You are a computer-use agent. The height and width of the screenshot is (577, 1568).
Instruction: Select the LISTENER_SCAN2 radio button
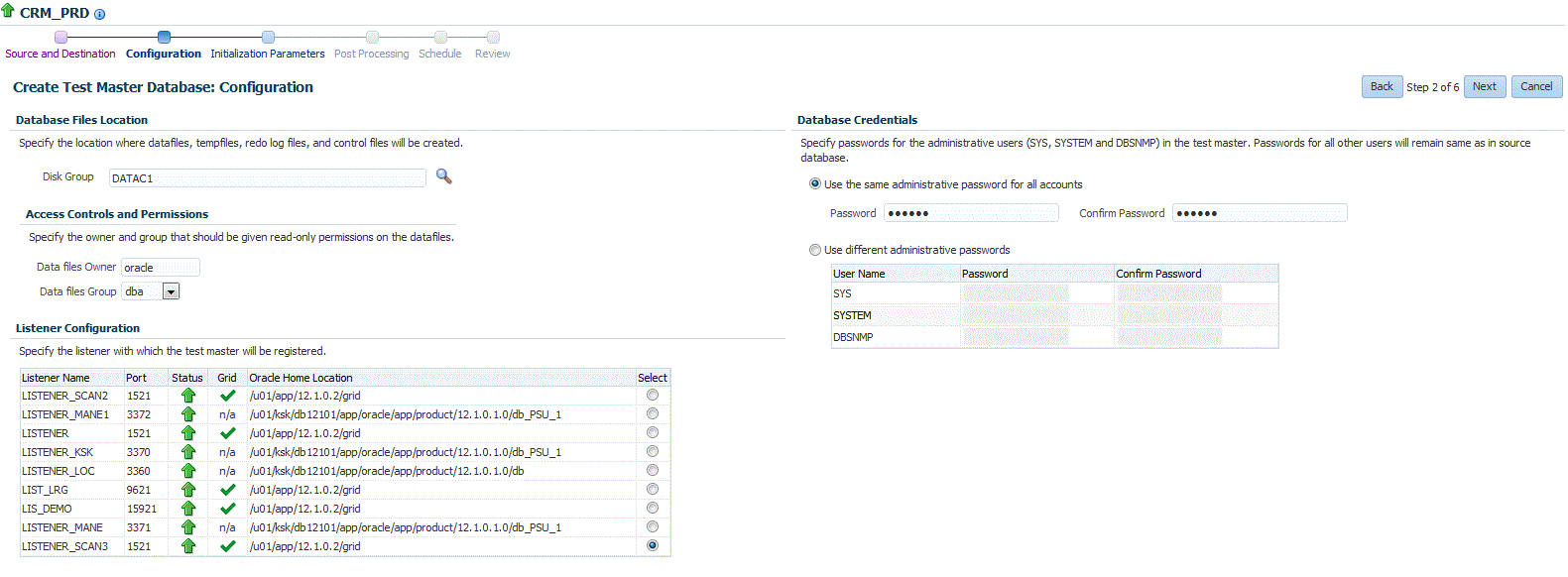coord(652,395)
